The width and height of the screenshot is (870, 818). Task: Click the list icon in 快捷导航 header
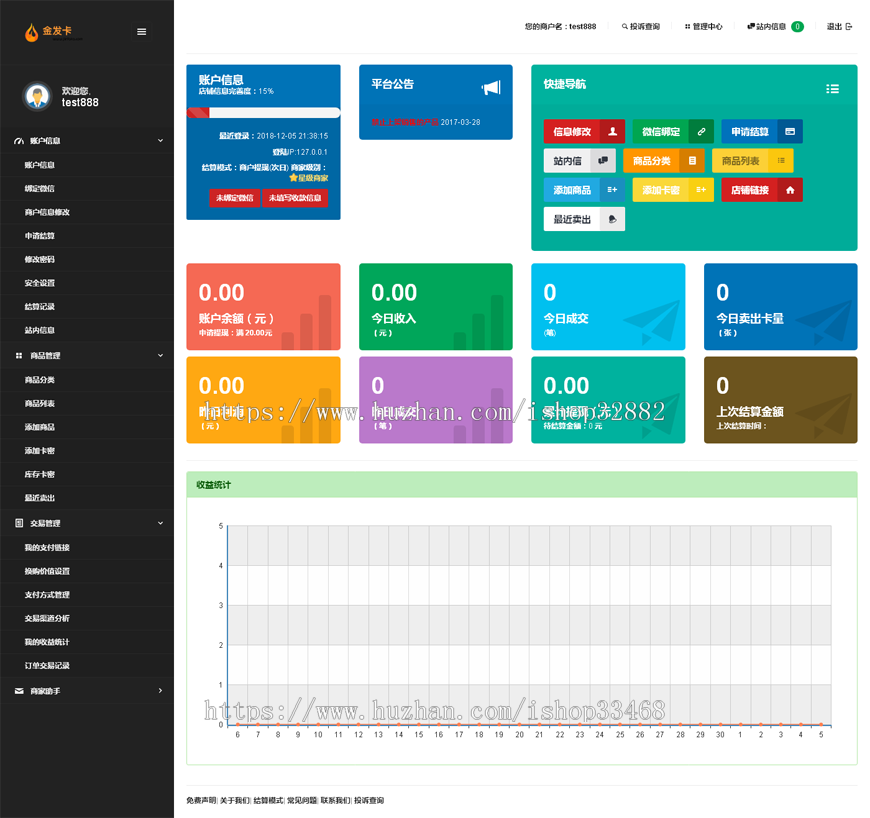pyautogui.click(x=832, y=89)
